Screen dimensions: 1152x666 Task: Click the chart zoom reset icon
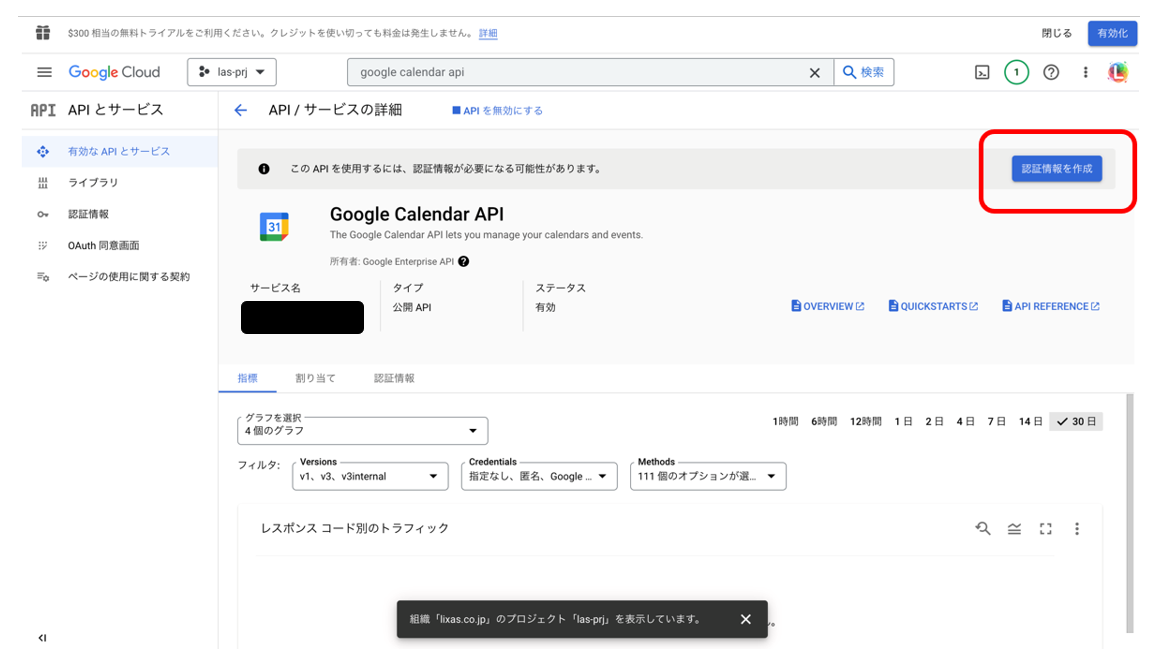[x=982, y=529]
